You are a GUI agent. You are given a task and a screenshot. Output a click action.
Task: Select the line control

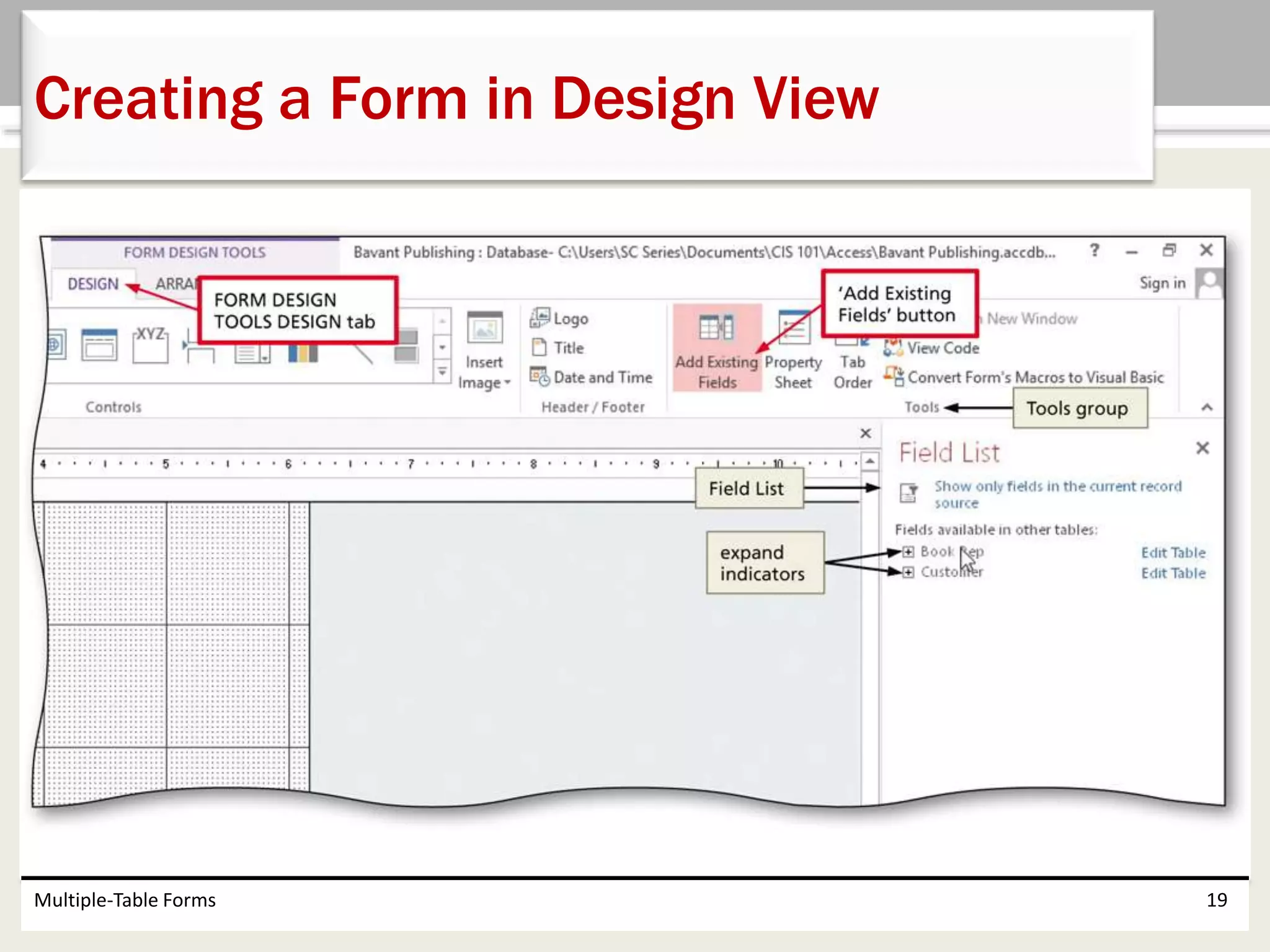[362, 353]
